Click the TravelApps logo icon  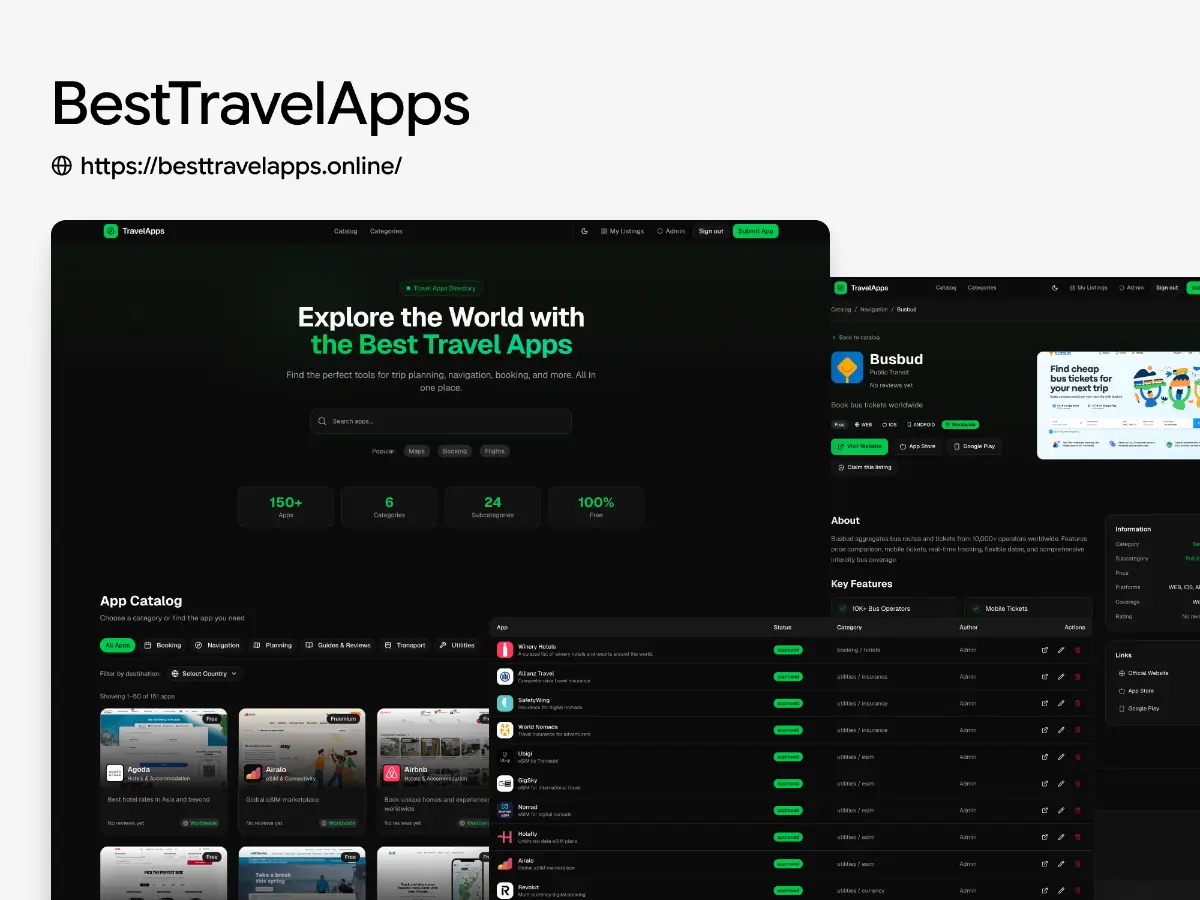click(111, 231)
